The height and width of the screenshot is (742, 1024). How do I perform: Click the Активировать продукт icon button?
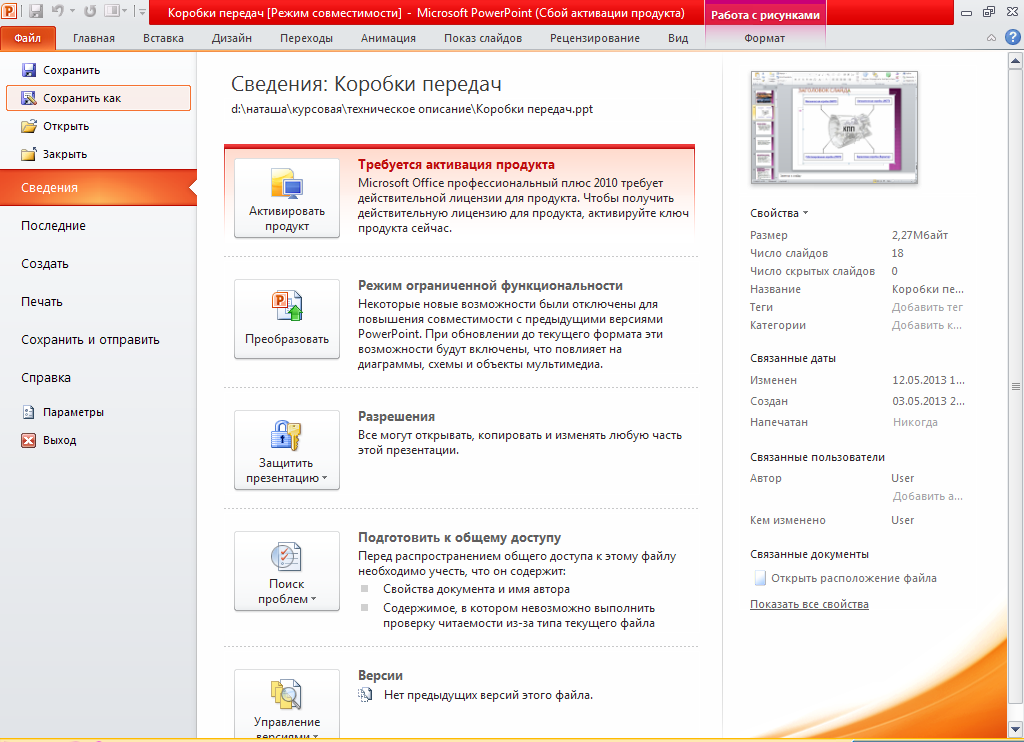tap(287, 199)
